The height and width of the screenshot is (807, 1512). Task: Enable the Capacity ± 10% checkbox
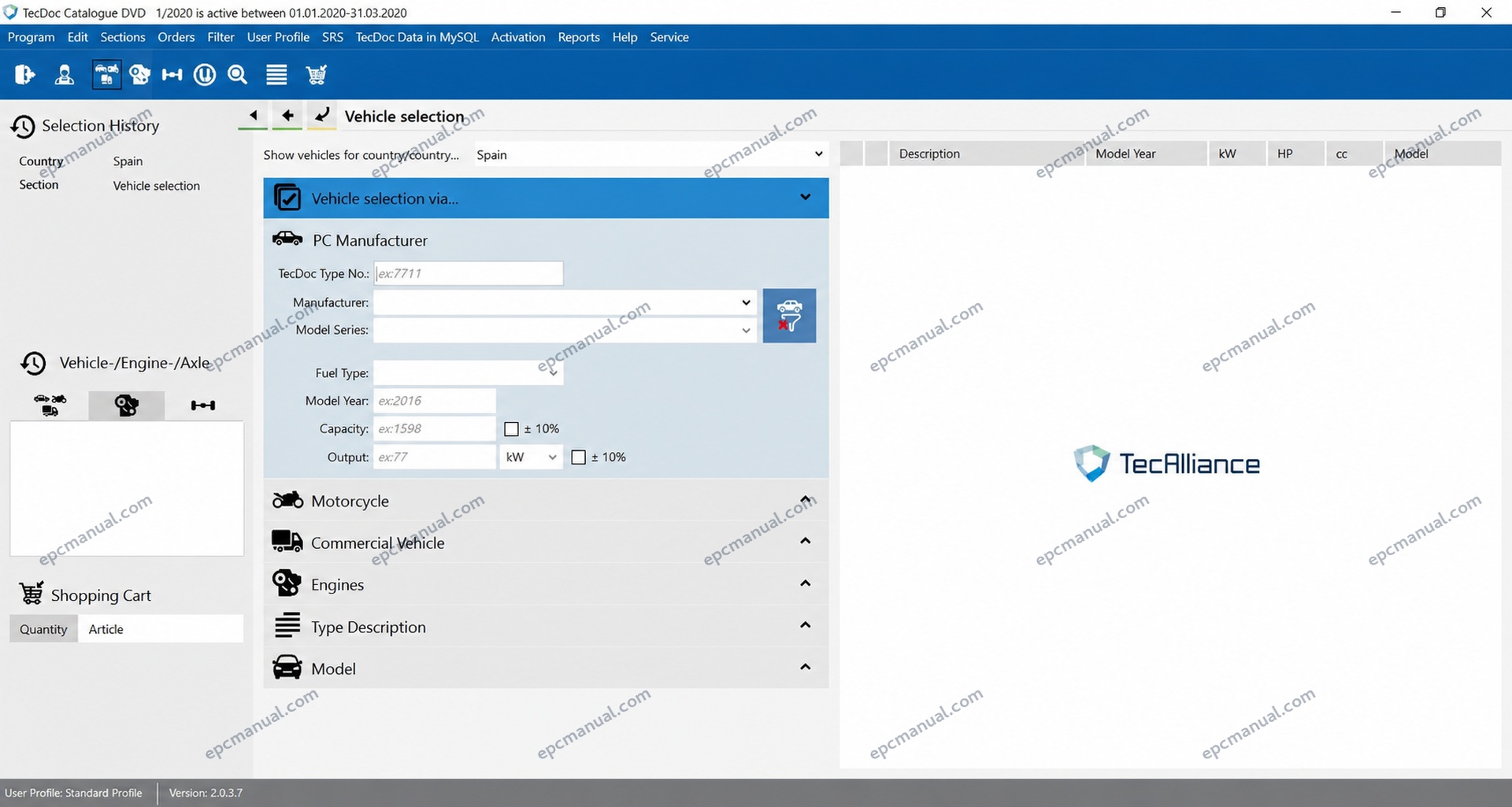pyautogui.click(x=511, y=429)
